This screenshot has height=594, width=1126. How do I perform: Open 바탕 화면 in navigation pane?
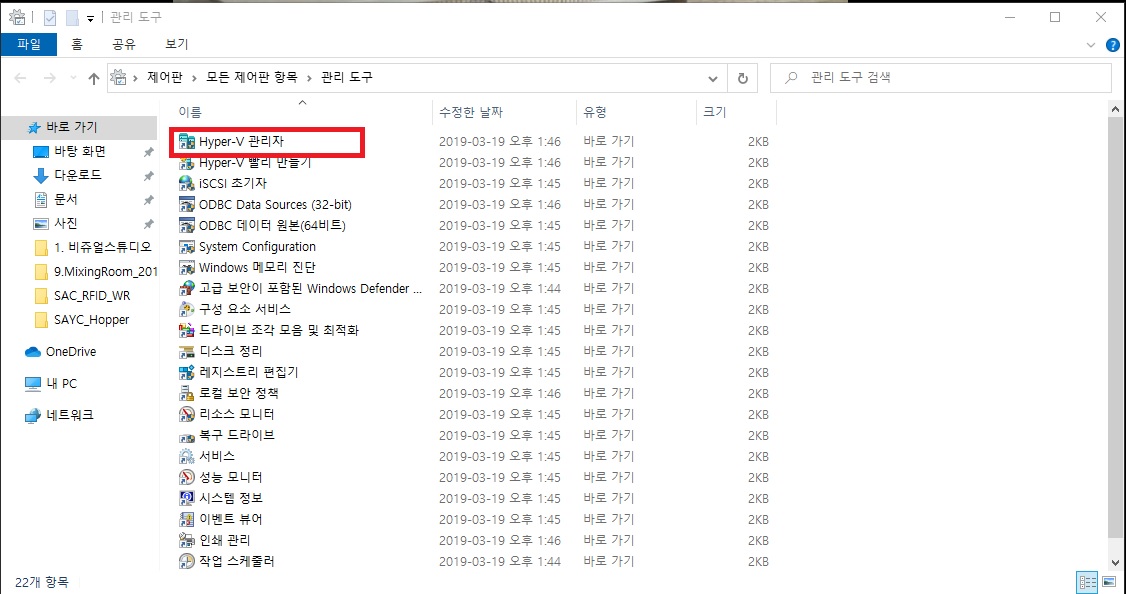point(78,152)
